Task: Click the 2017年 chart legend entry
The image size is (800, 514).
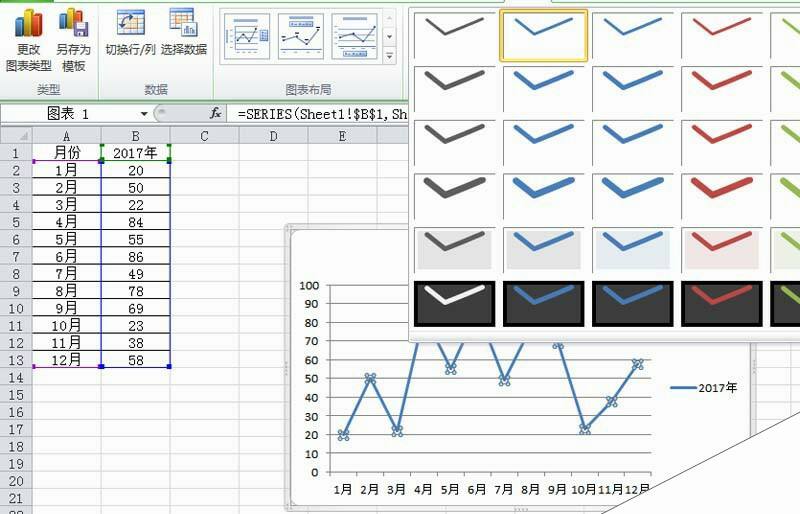Action: [704, 388]
